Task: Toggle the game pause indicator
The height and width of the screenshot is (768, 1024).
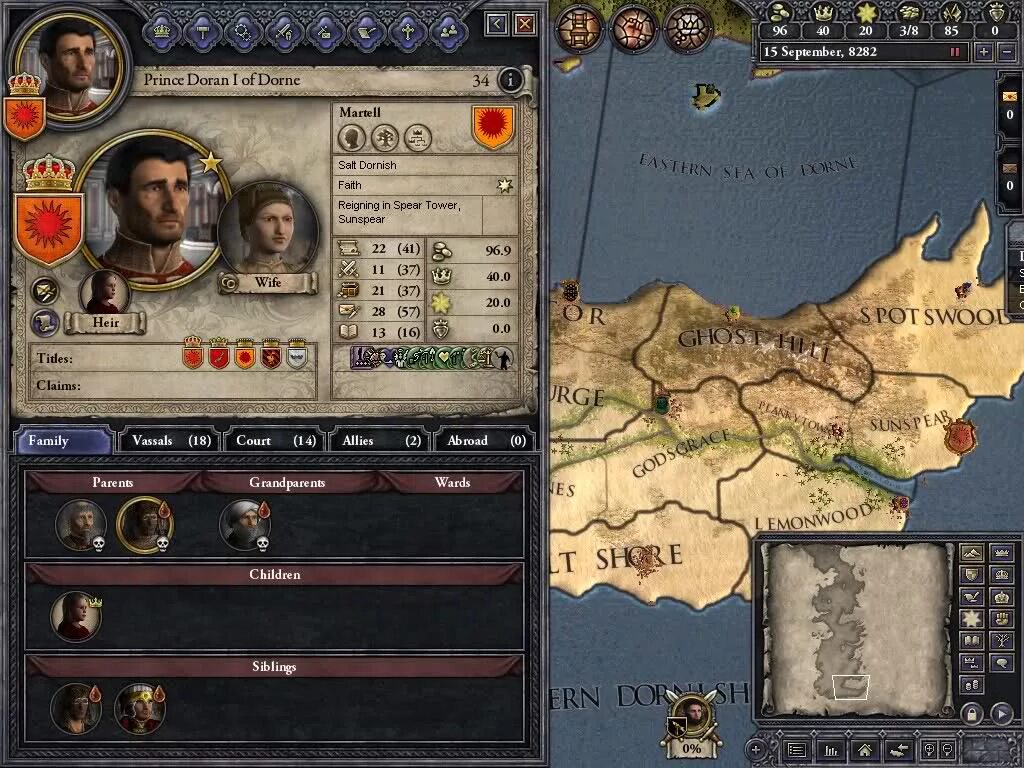Action: point(955,52)
